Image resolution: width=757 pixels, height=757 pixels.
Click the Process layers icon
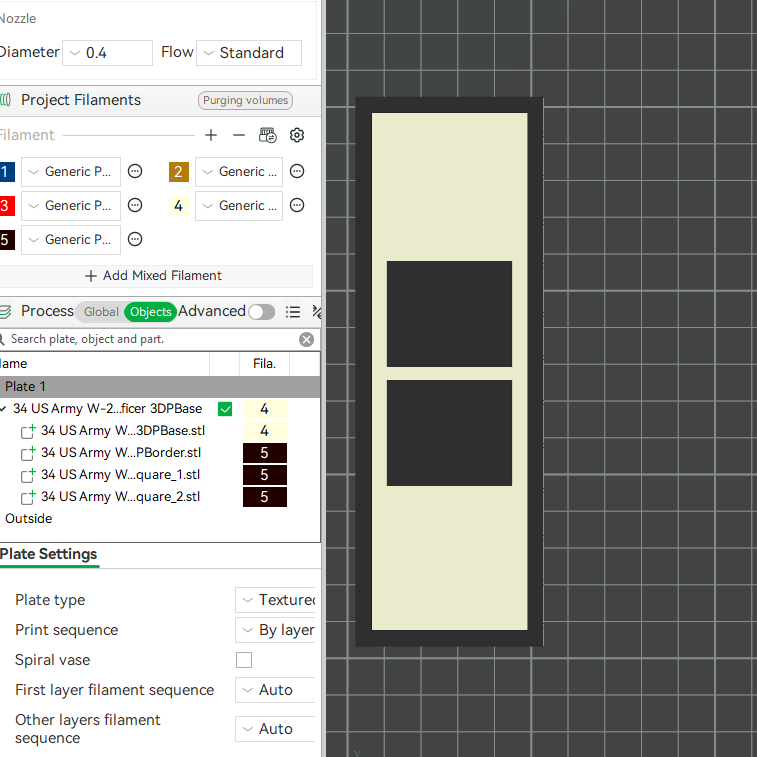[x=5, y=312]
